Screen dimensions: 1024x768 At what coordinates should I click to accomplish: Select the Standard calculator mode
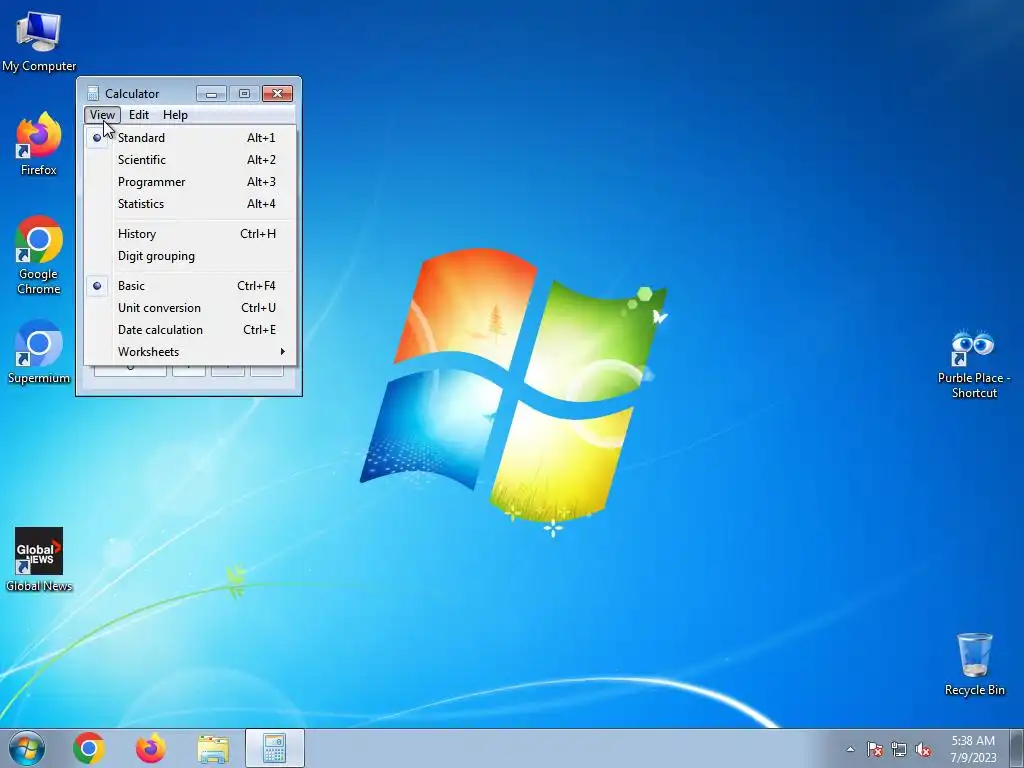tap(189, 138)
